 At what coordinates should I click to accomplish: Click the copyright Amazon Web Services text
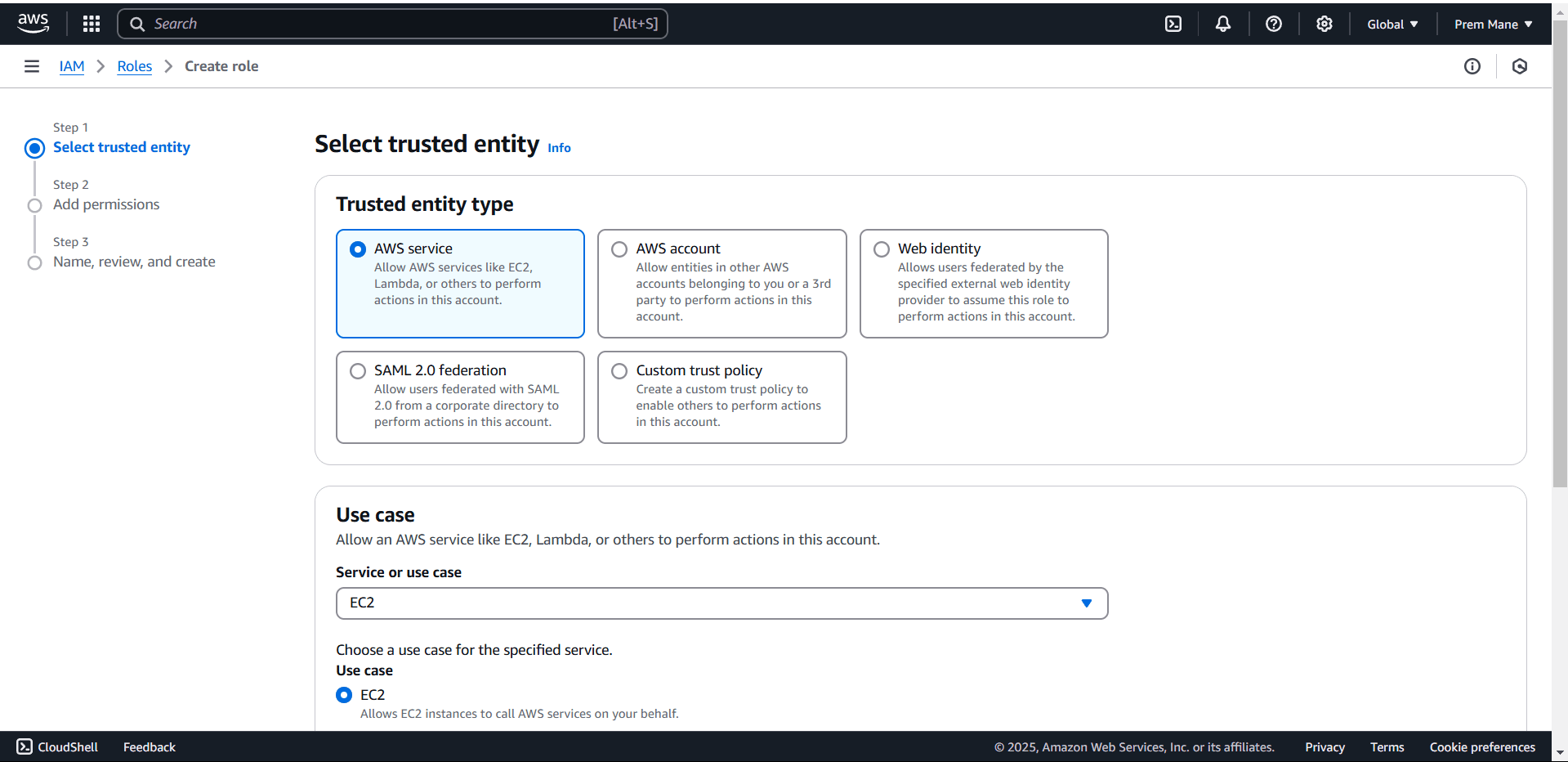click(x=1134, y=746)
